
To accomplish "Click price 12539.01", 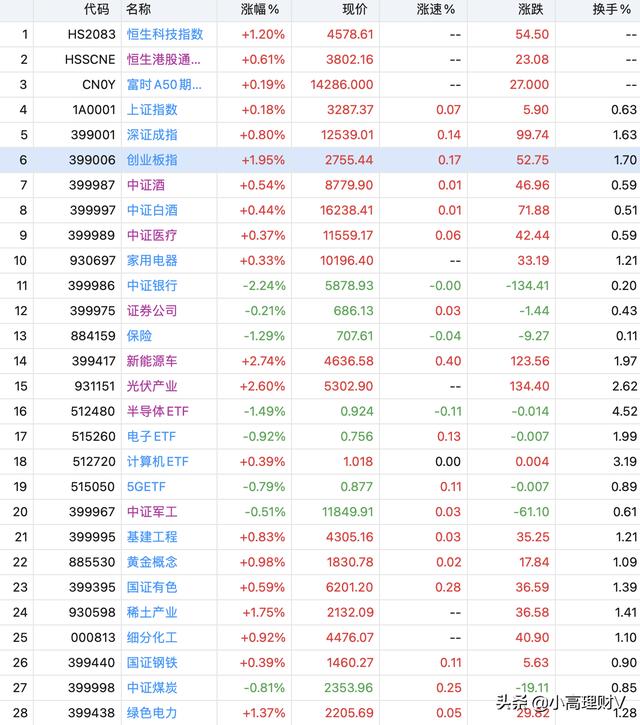I will (x=347, y=135).
